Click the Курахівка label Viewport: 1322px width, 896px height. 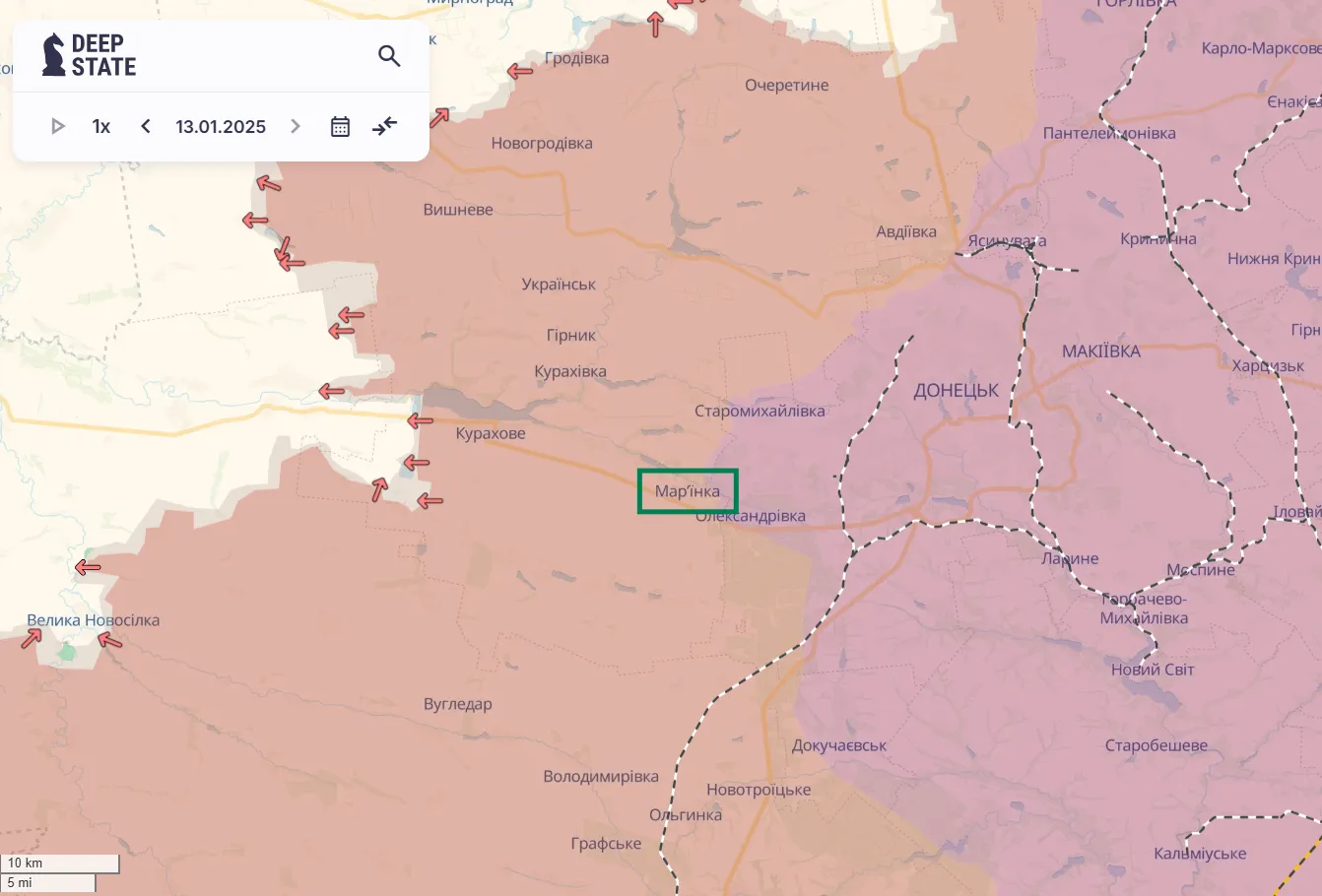coord(570,371)
